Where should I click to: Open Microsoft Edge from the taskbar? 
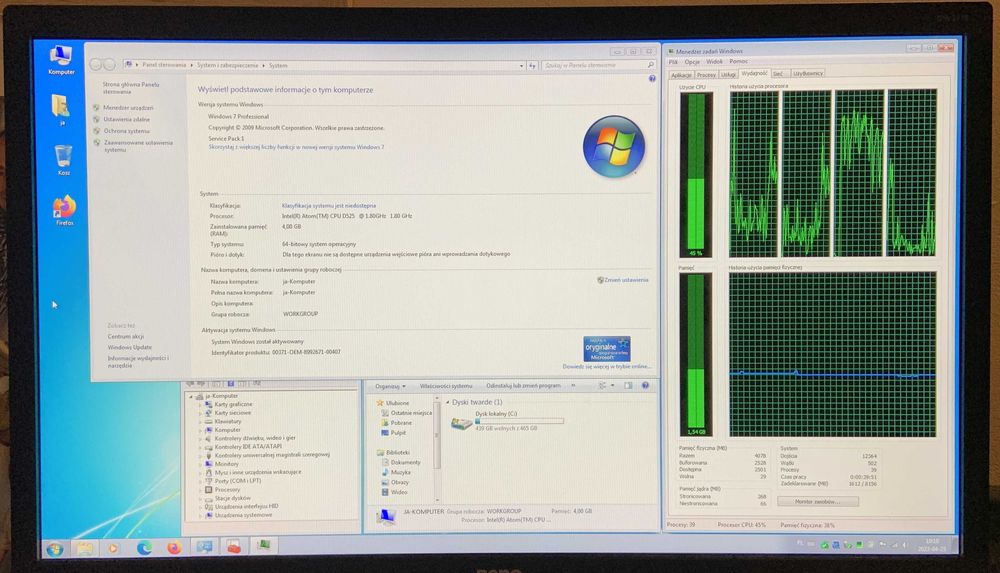[144, 547]
